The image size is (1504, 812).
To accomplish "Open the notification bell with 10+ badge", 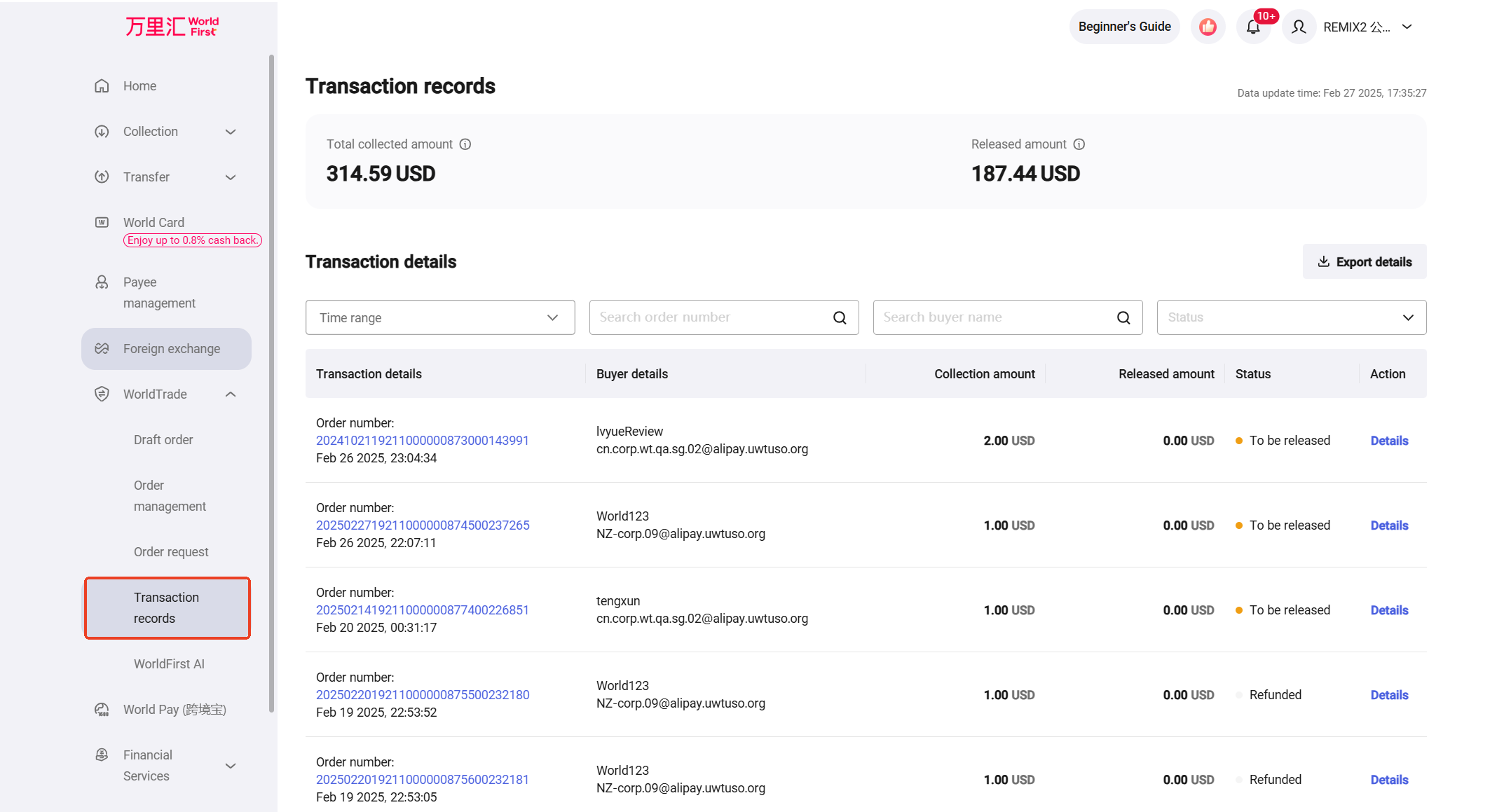I will coord(1254,27).
